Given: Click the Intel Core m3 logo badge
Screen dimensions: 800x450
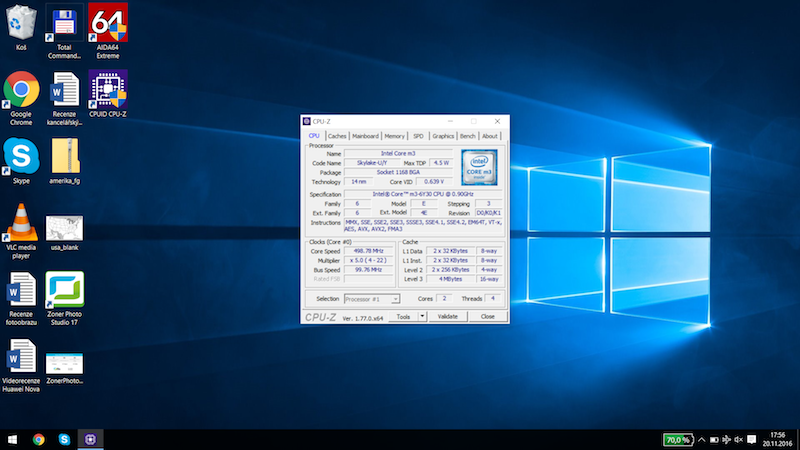Looking at the screenshot, I should point(479,167).
